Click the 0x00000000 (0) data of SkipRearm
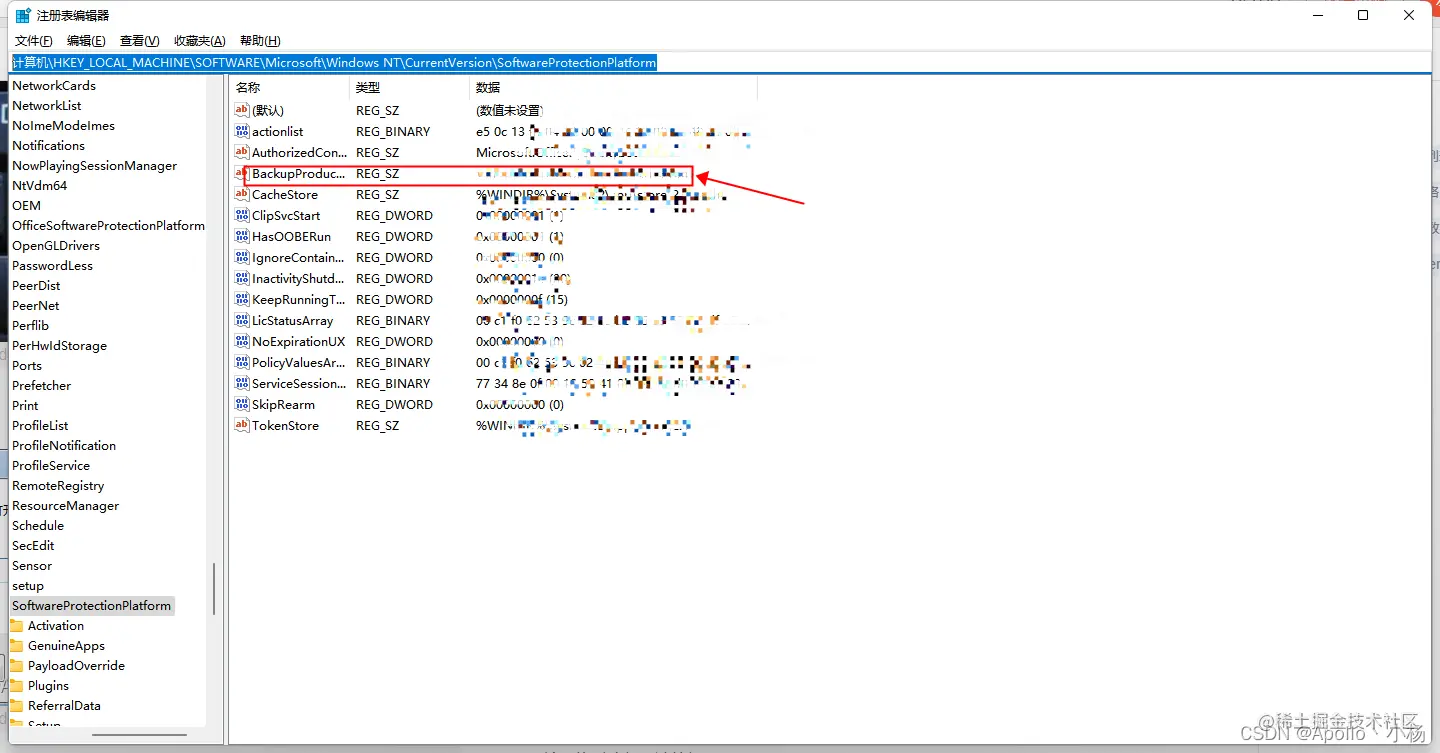This screenshot has width=1440, height=753. [x=519, y=404]
